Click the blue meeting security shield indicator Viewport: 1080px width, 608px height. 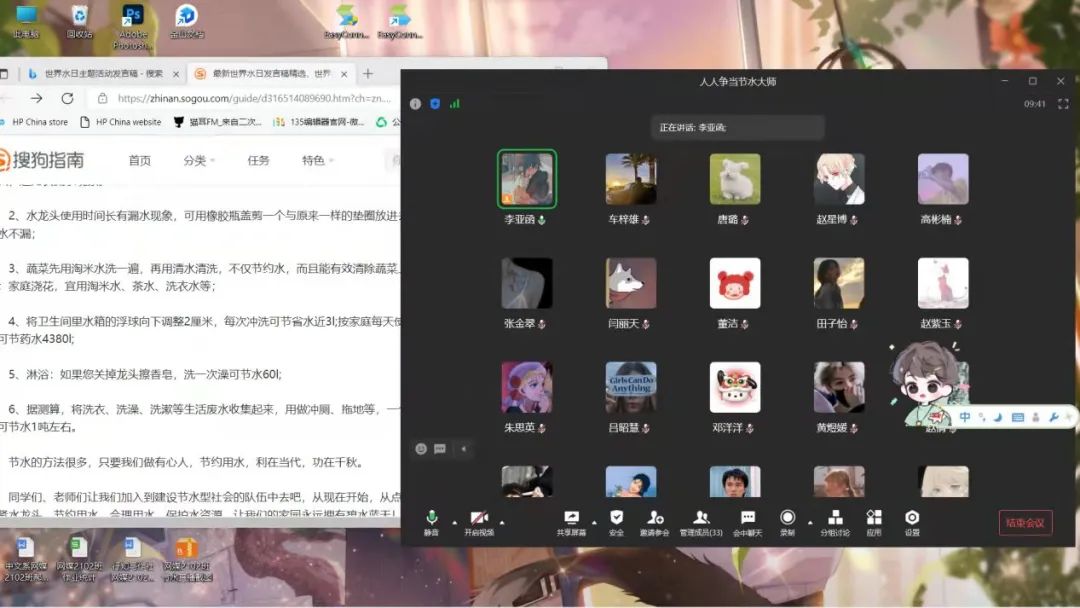tap(435, 104)
